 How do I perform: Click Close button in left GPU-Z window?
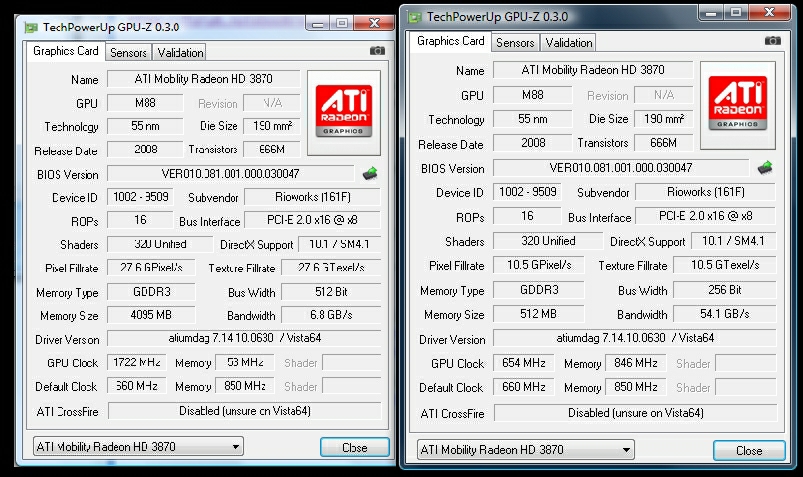(x=354, y=447)
